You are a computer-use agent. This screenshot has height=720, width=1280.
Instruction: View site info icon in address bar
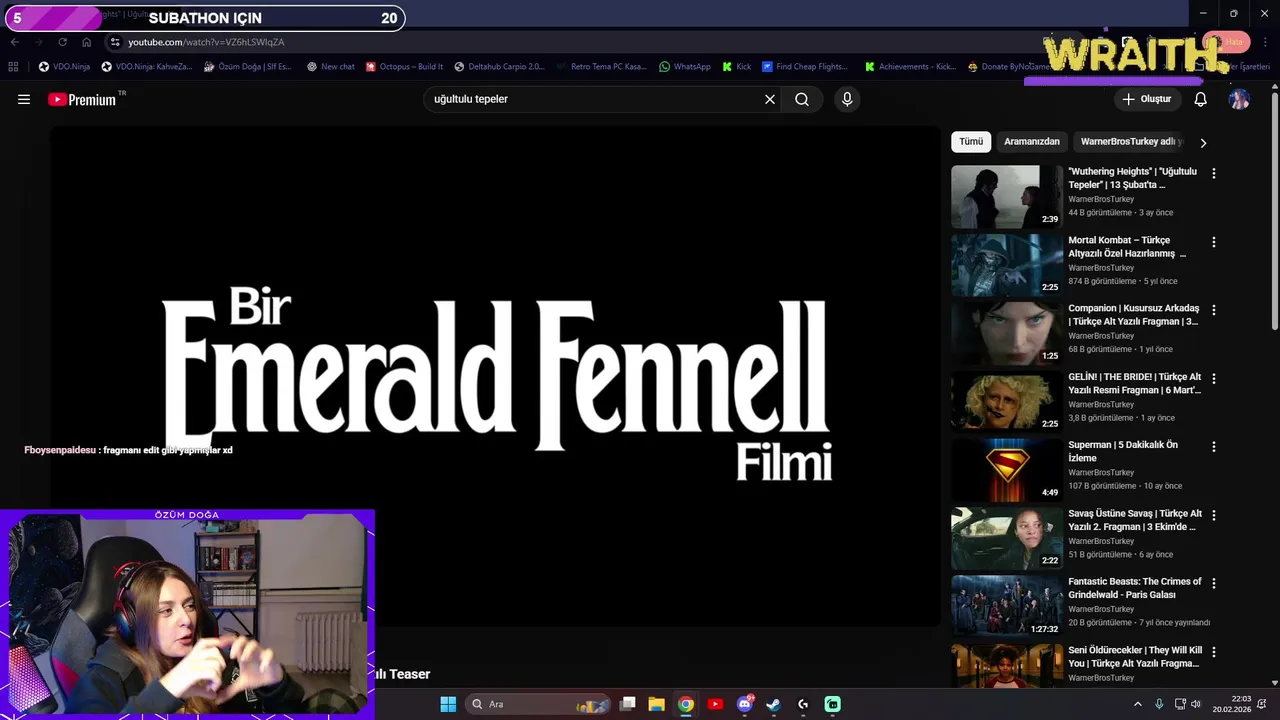tap(115, 42)
